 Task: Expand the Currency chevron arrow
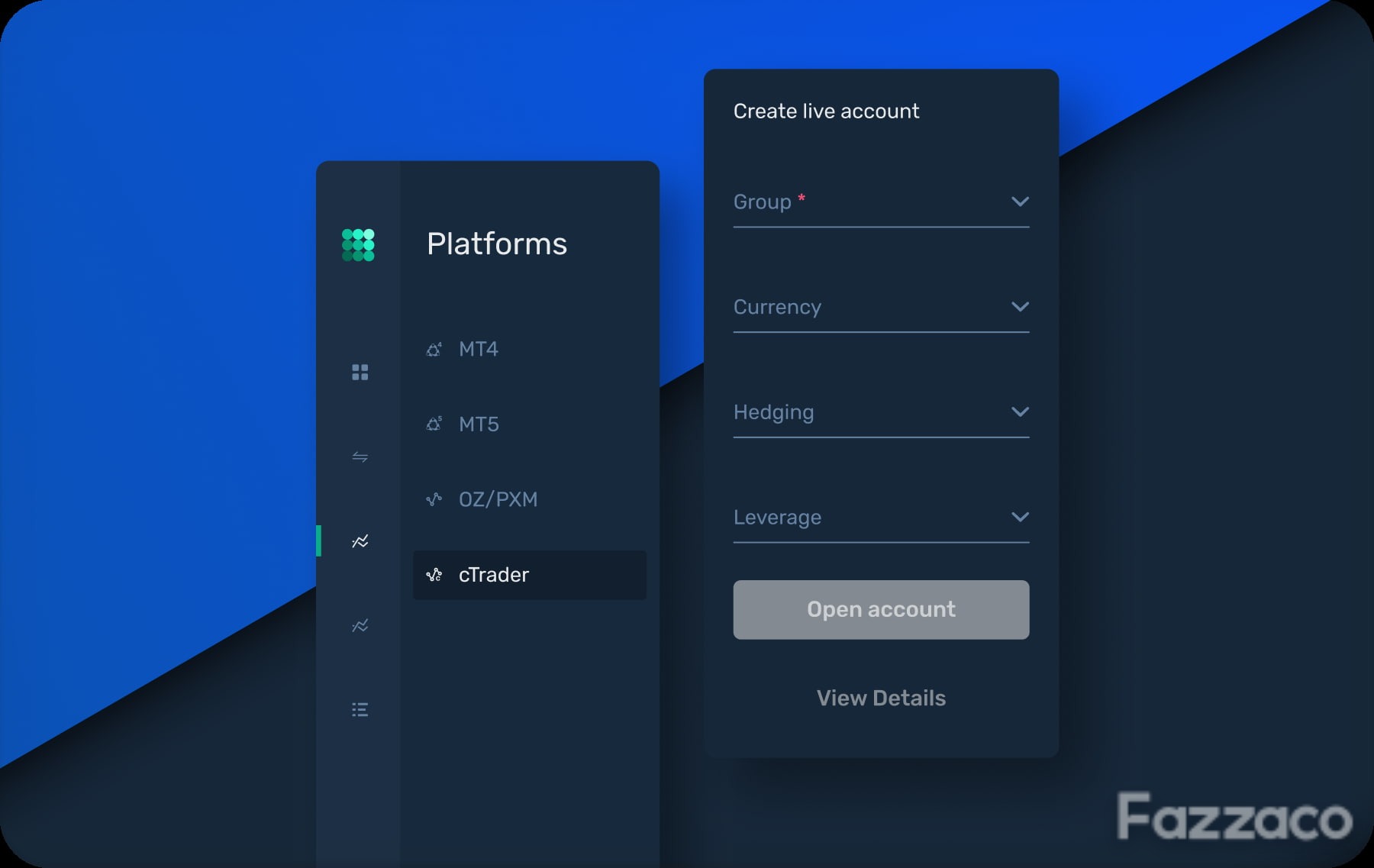[x=1020, y=307]
